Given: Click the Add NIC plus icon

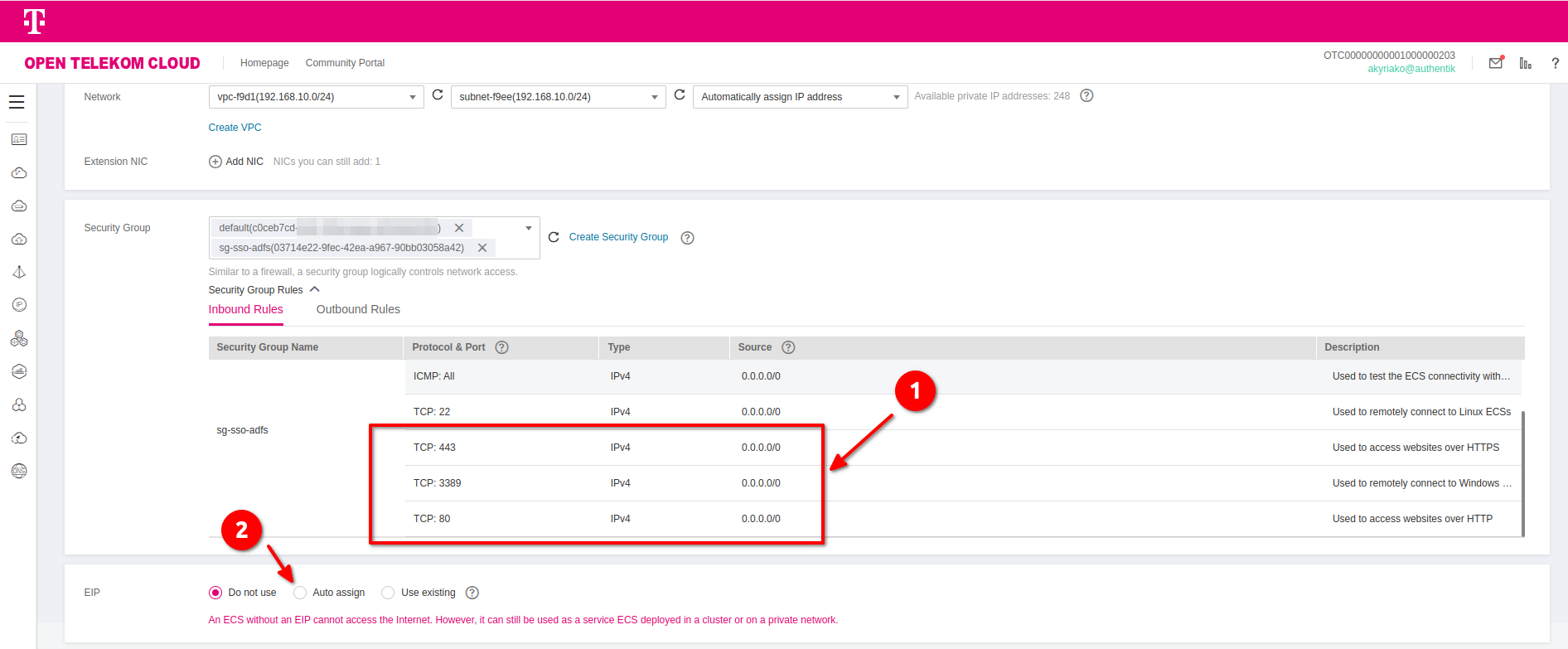Looking at the screenshot, I should point(215,162).
